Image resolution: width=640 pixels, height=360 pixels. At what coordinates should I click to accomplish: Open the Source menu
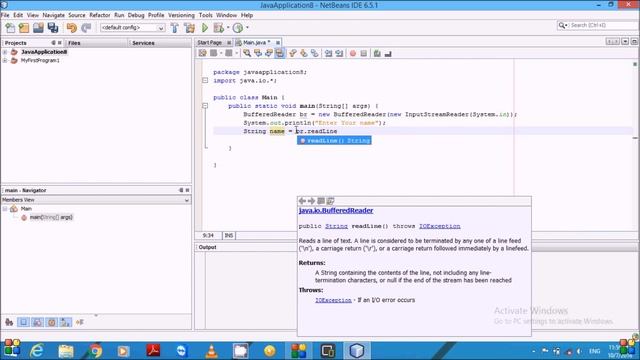pyautogui.click(x=77, y=15)
